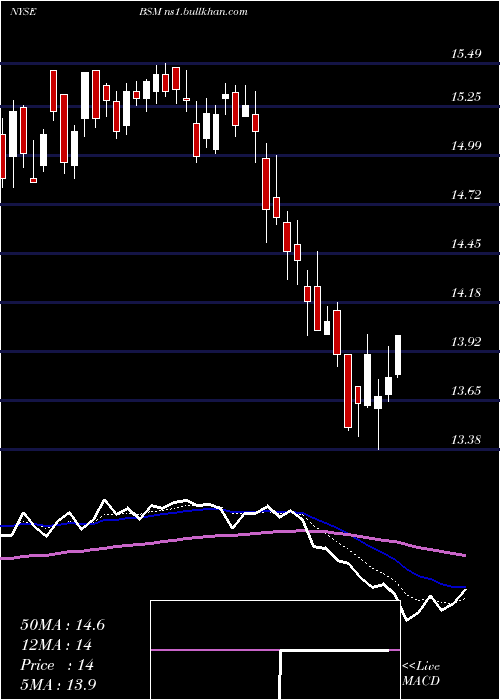This screenshot has height=700, width=500.
Task: Select the 15.49 price level label
Action: click(466, 54)
